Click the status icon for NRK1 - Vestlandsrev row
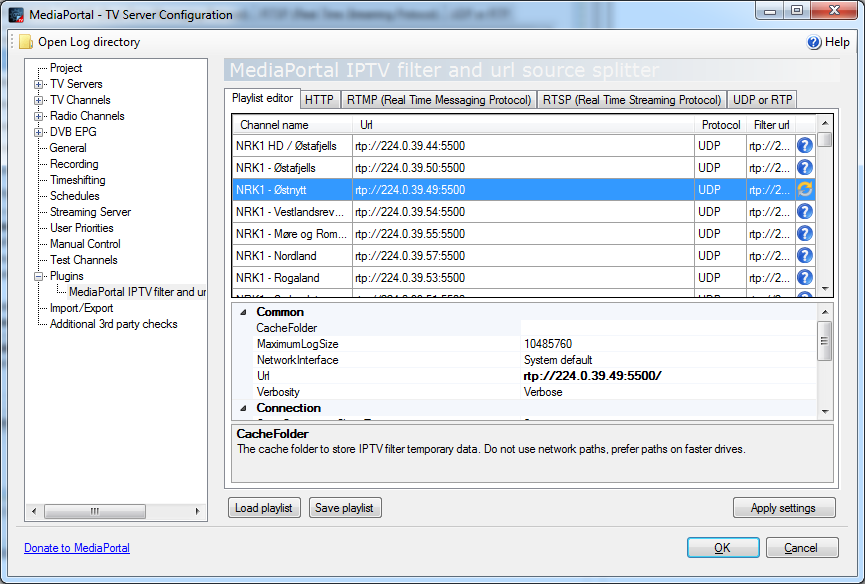This screenshot has height=584, width=865. (x=805, y=212)
